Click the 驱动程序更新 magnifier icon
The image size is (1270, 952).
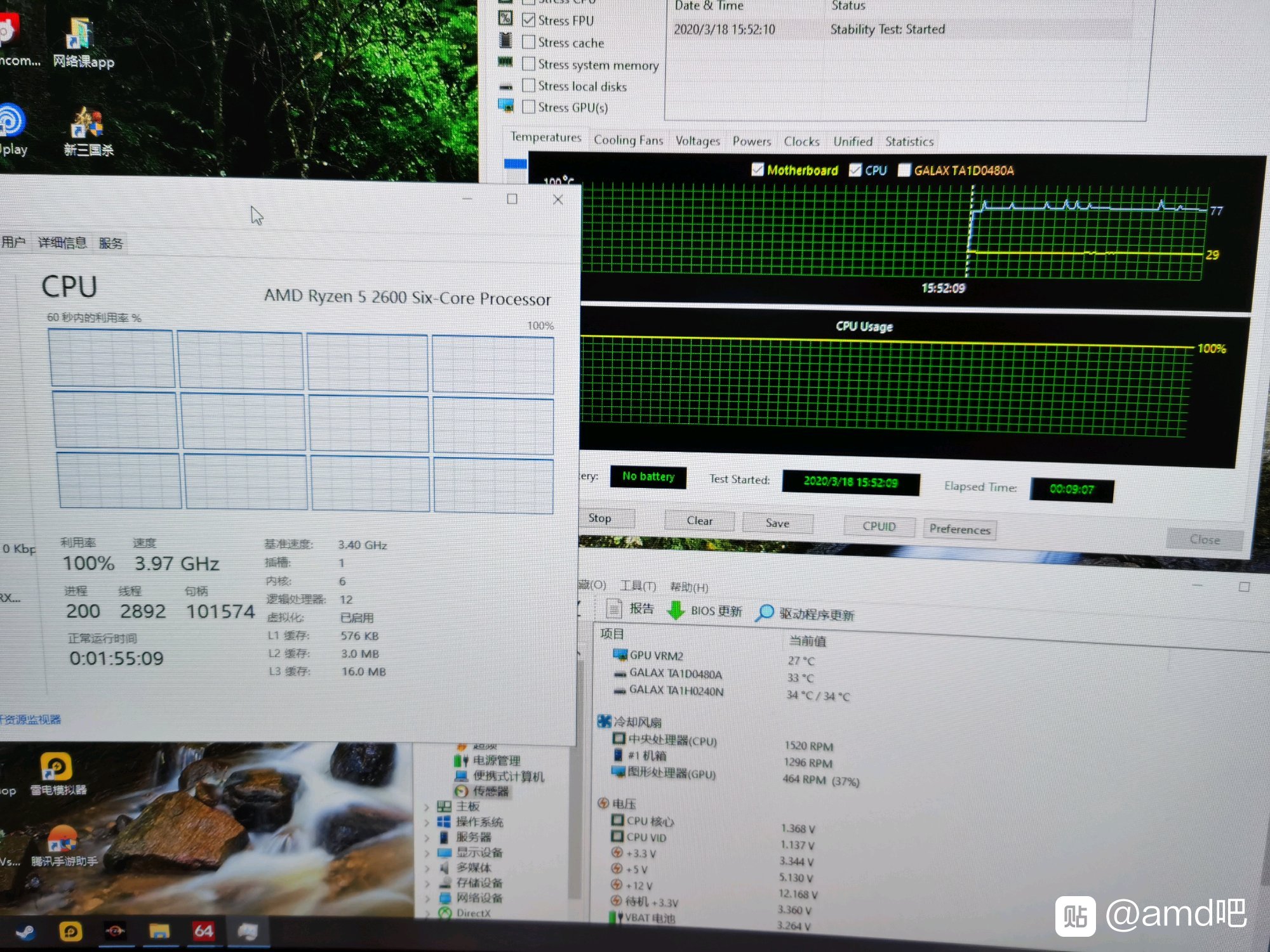click(x=765, y=612)
